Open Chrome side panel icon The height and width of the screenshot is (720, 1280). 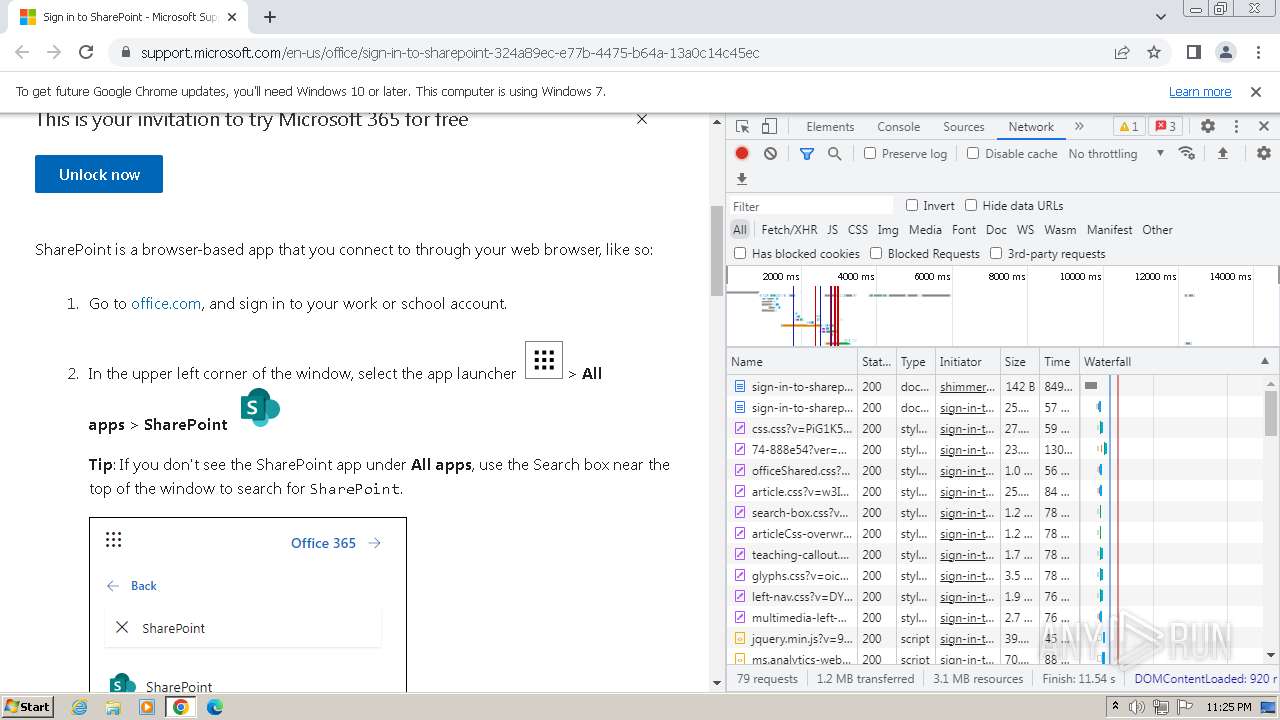(x=1193, y=52)
